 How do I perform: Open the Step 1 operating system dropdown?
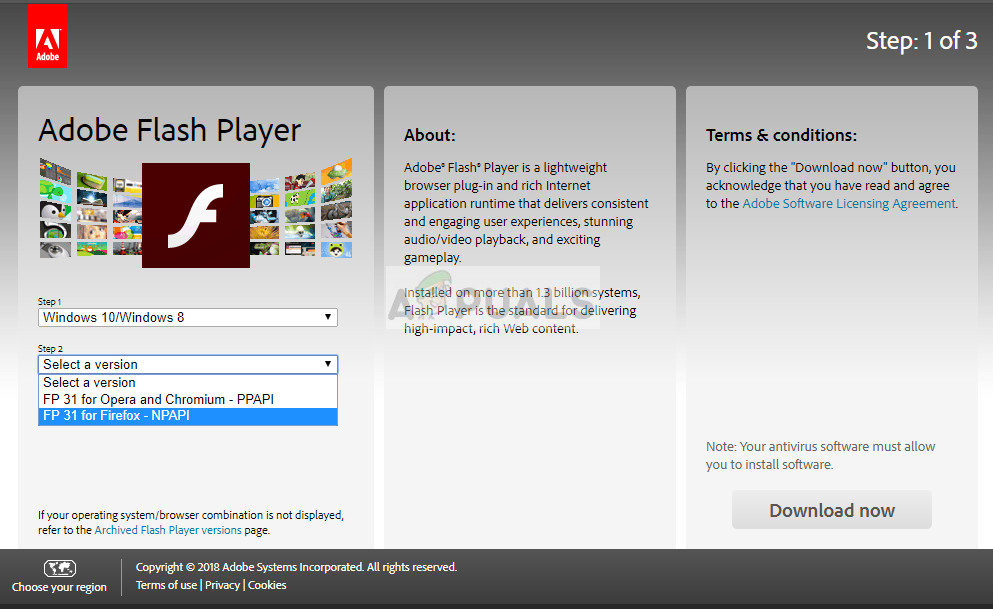click(x=187, y=317)
